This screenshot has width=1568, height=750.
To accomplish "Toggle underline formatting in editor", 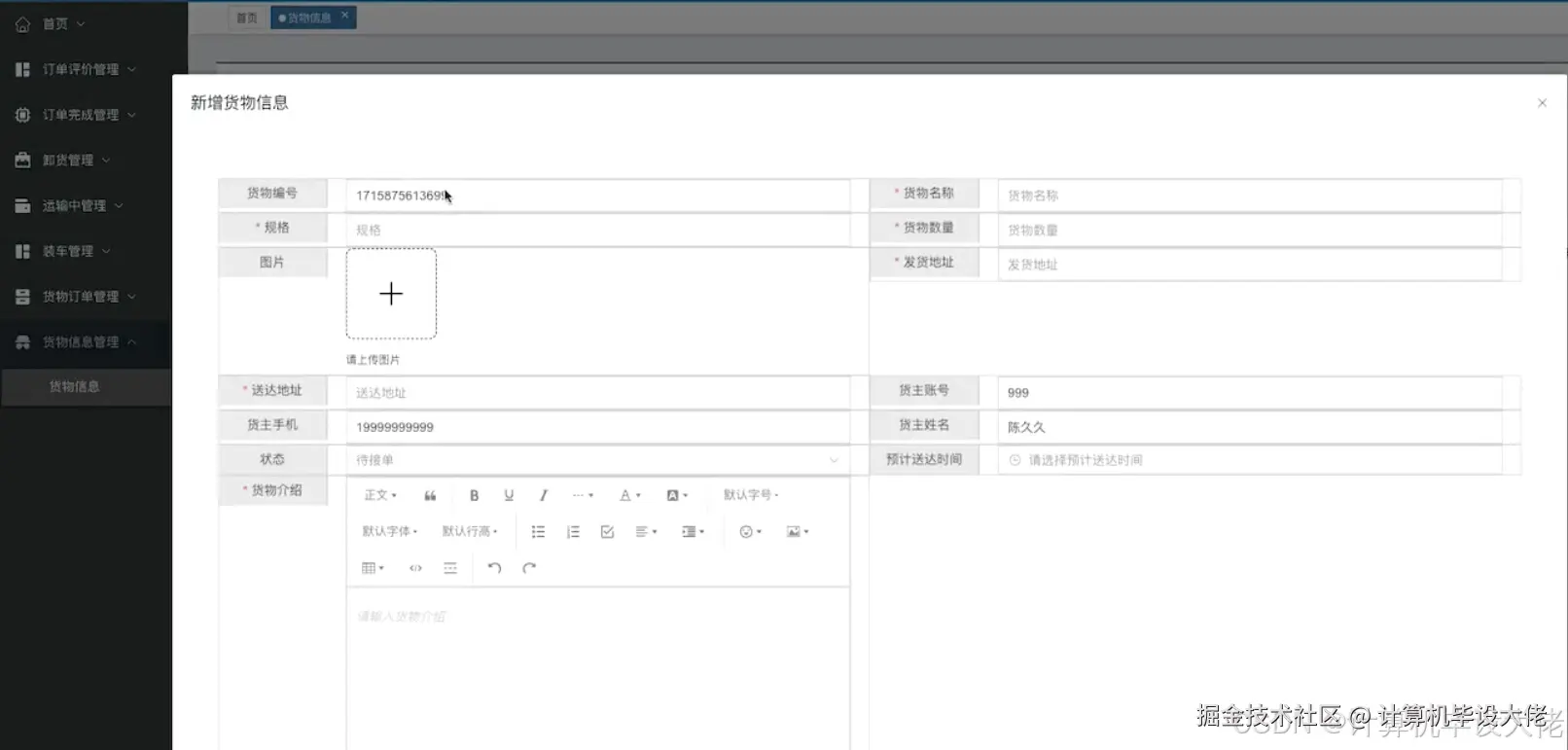I will coord(509,495).
